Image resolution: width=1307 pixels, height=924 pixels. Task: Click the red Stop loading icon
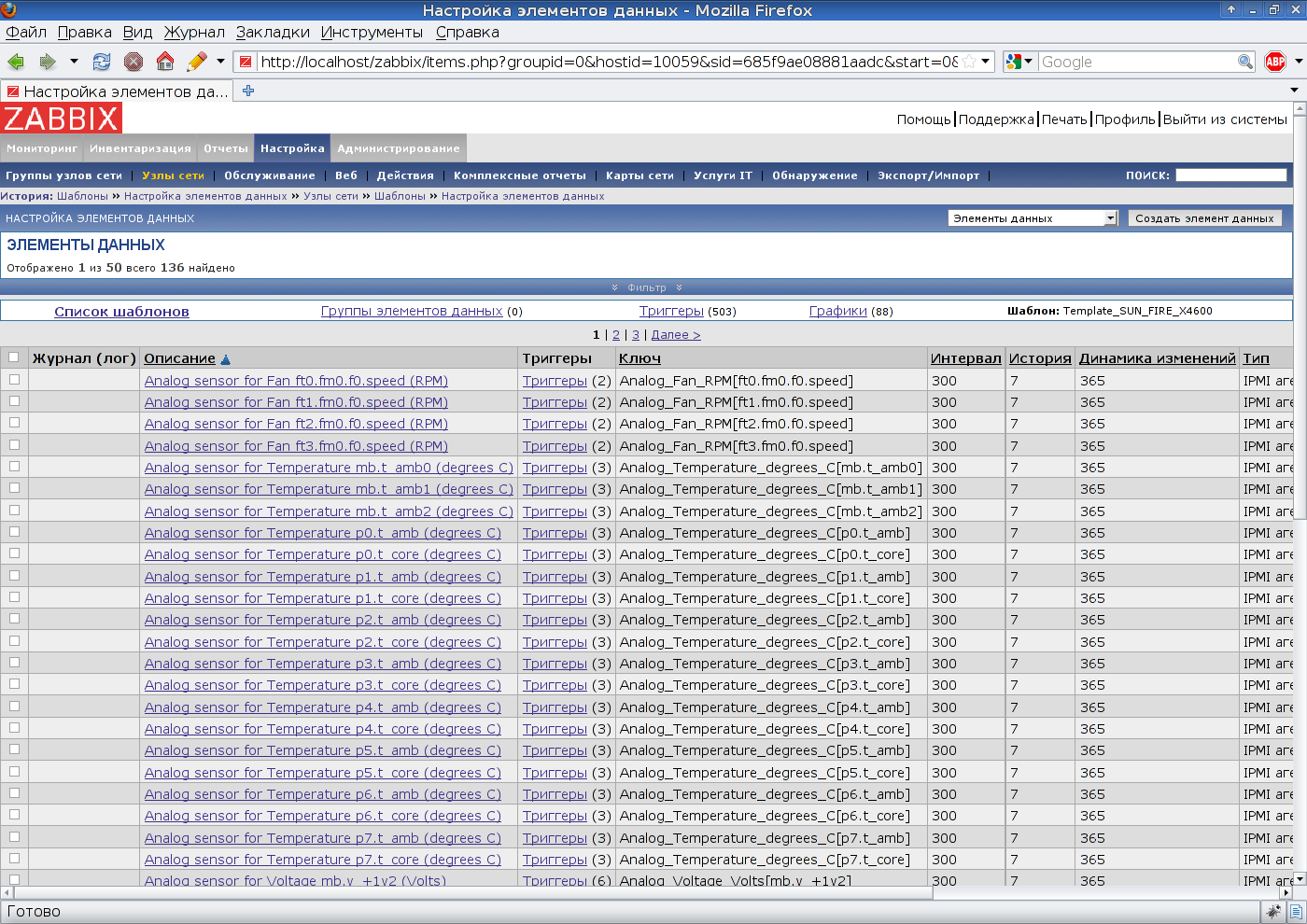coord(134,62)
